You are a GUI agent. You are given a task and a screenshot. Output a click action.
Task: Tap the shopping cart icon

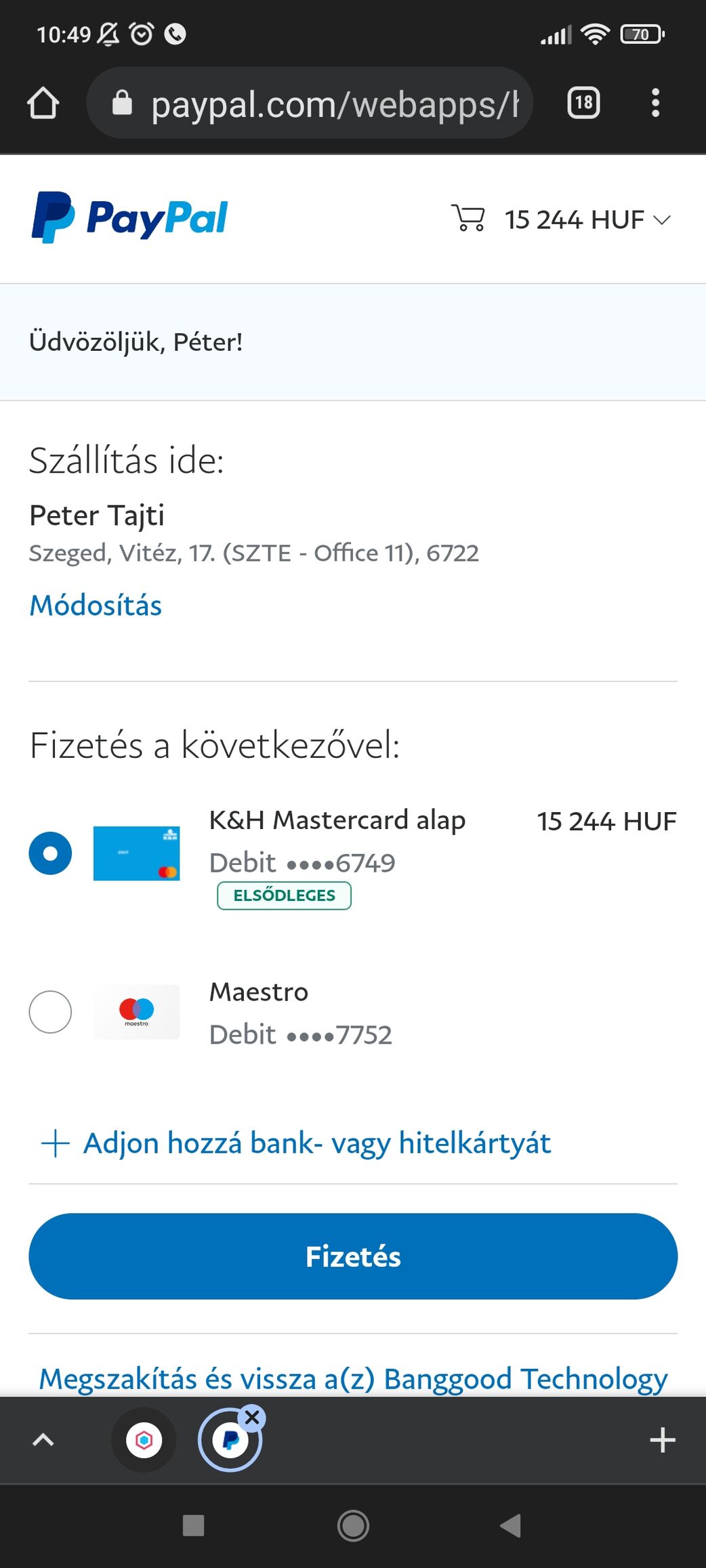tap(468, 219)
